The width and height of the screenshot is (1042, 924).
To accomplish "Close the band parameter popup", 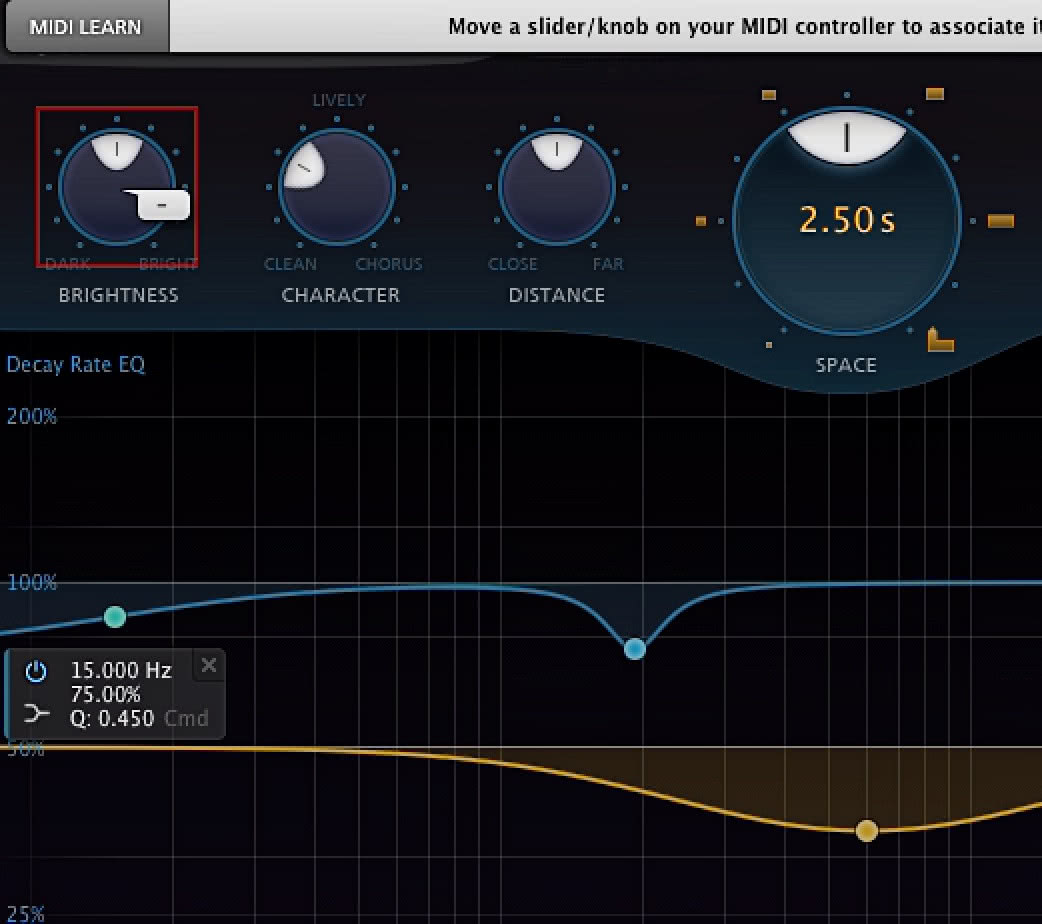I will 209,665.
